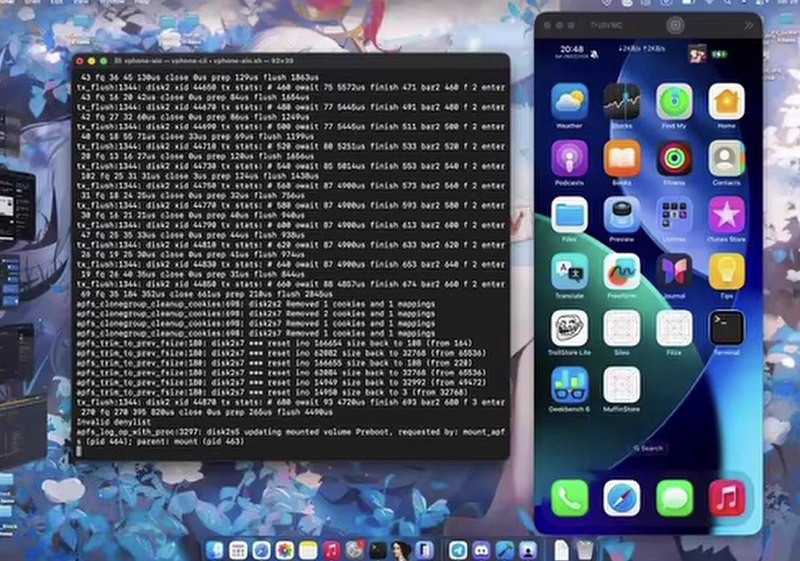Expand the VNC toolbar overflow chevrons
800x561 pixels.
pyautogui.click(x=748, y=26)
